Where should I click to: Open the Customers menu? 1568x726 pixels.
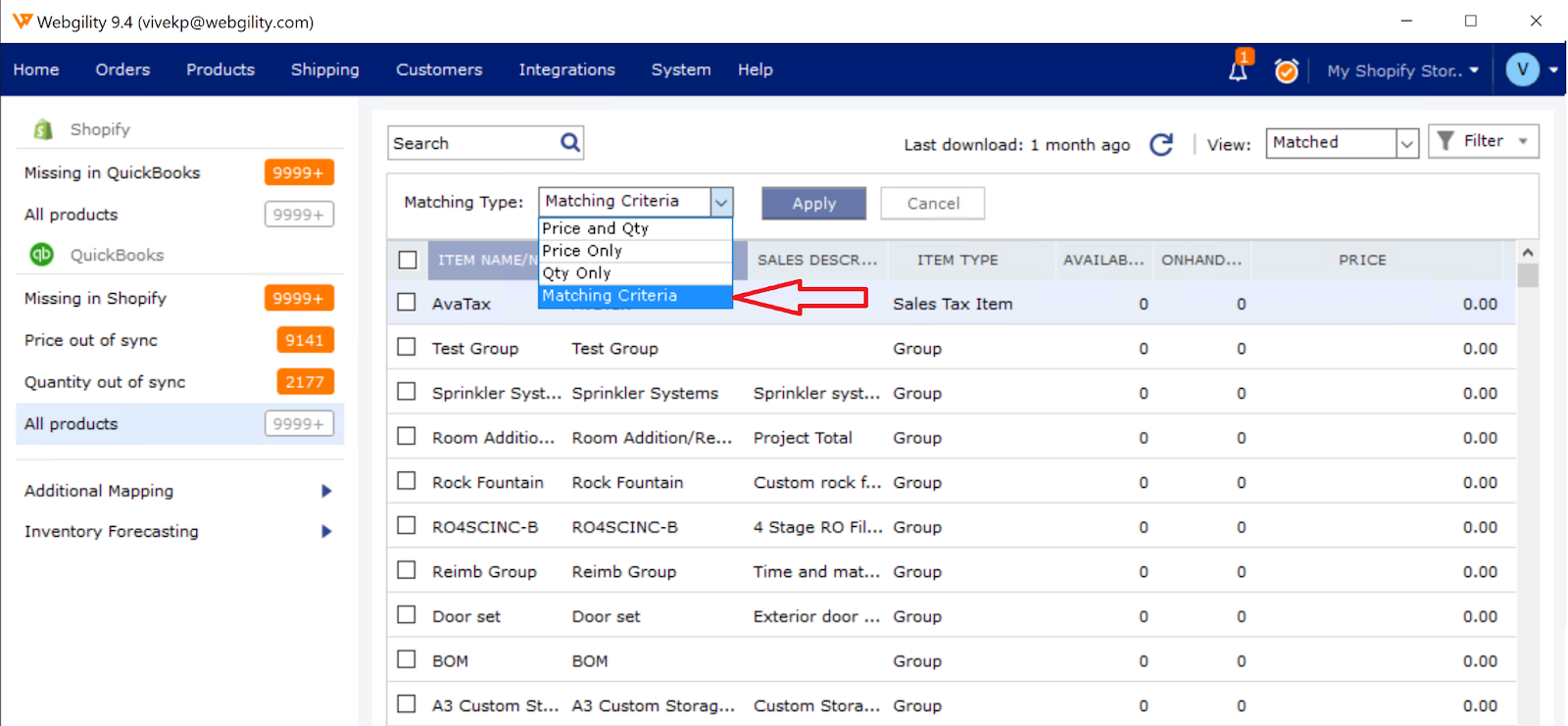[439, 70]
